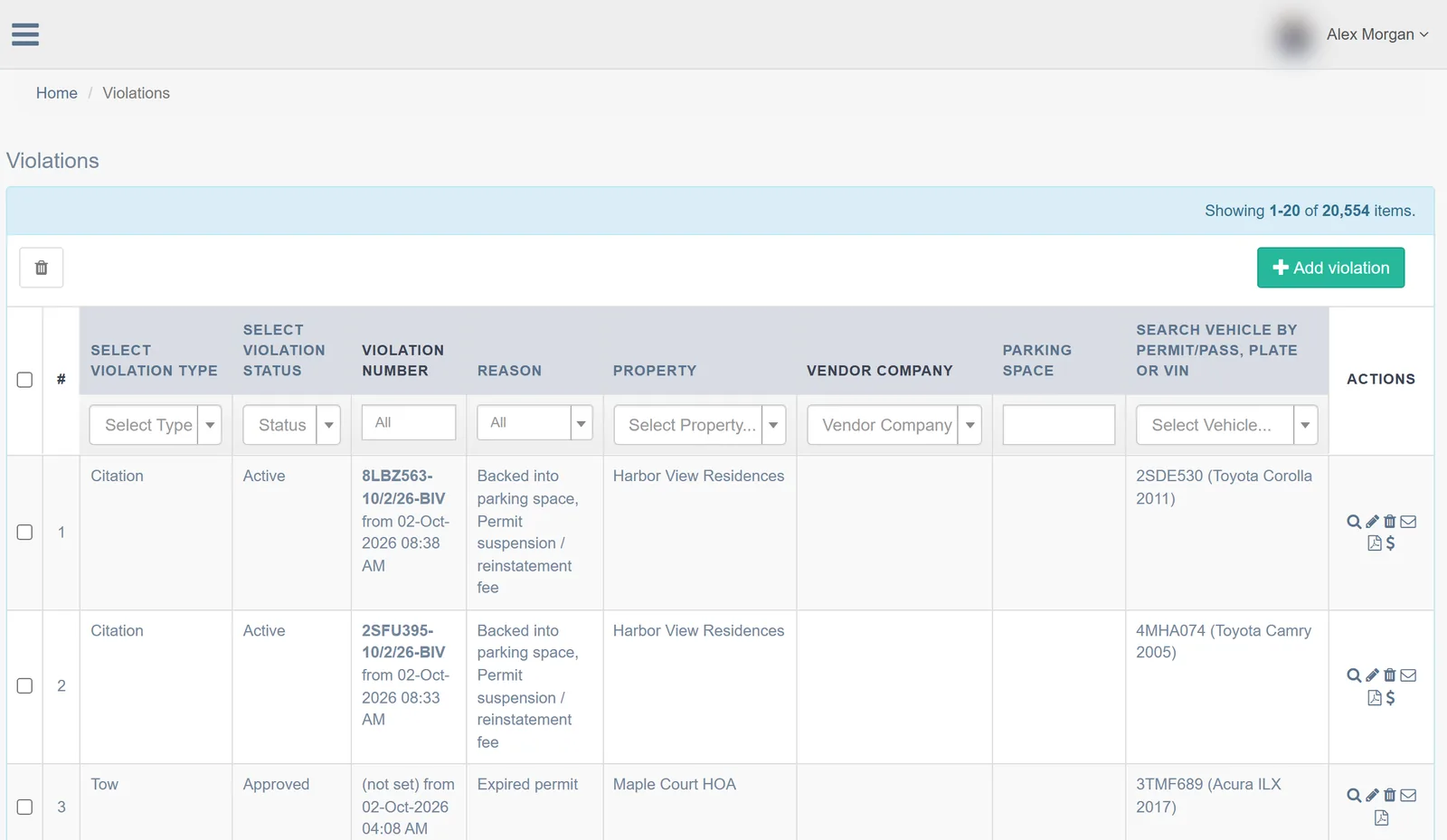Open the Select Type dropdown

[x=156, y=425]
